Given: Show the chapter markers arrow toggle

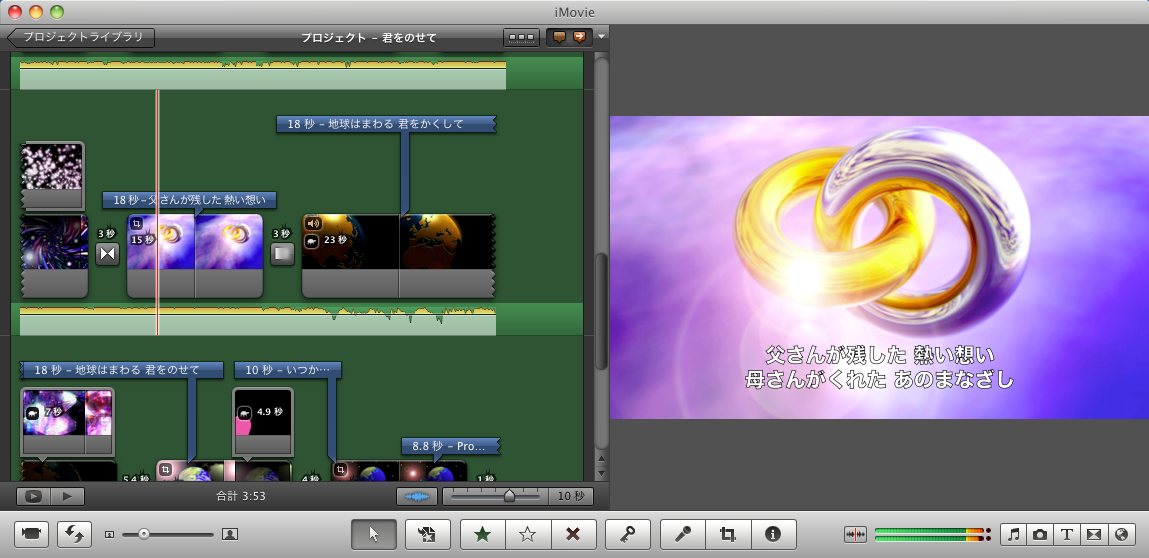Looking at the screenshot, I should coord(580,37).
